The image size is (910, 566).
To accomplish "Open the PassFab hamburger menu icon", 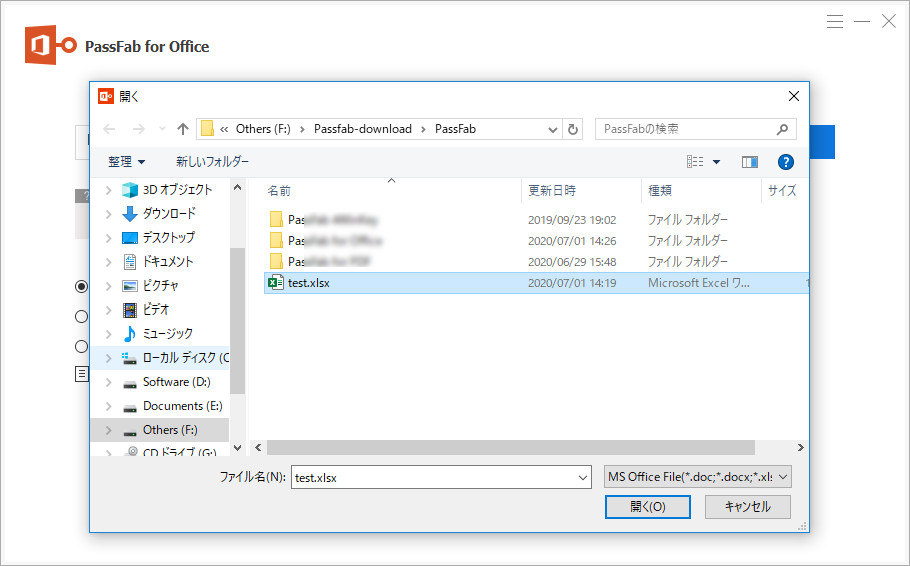I will [835, 22].
